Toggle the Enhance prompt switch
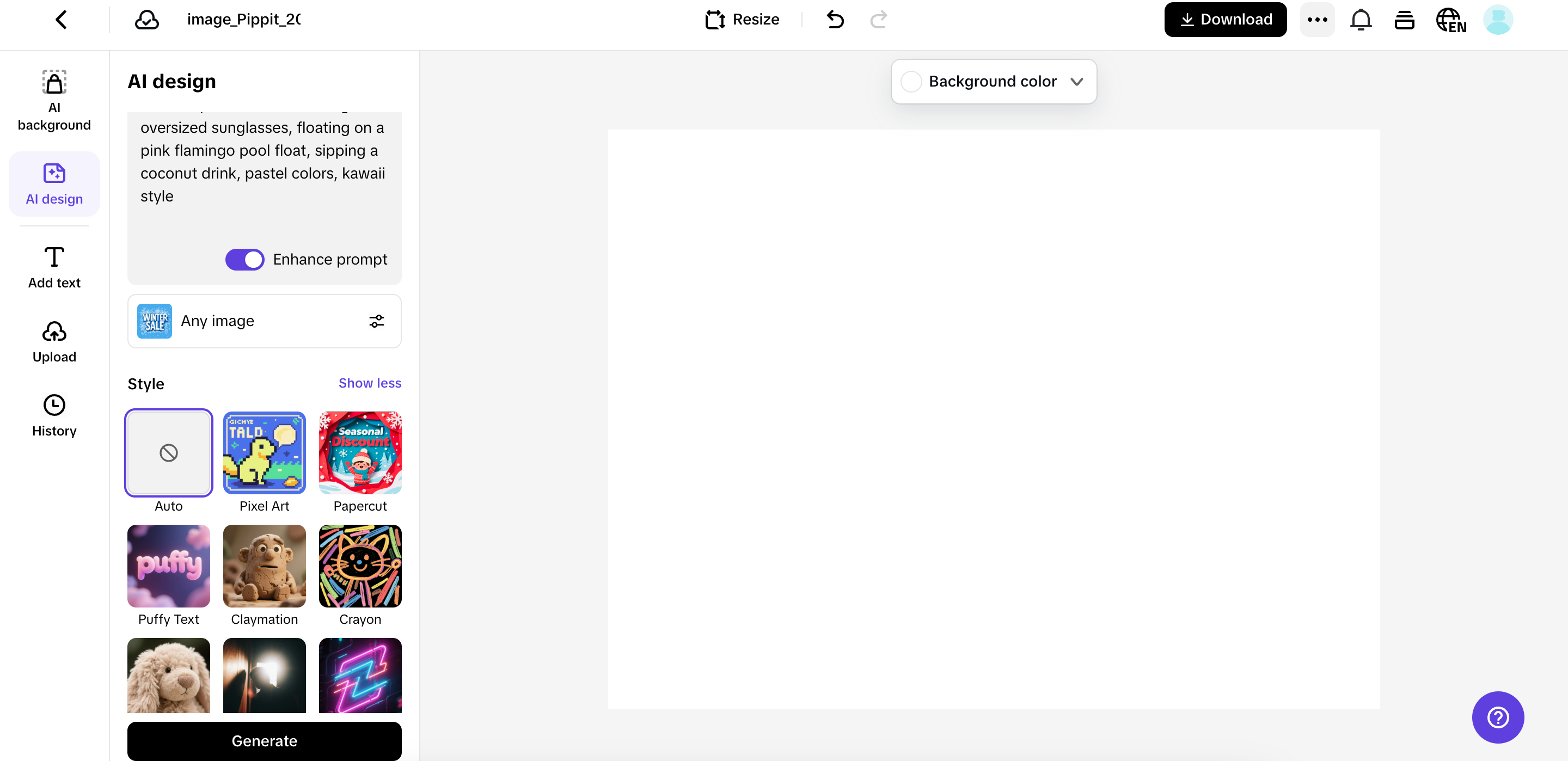 pos(244,259)
